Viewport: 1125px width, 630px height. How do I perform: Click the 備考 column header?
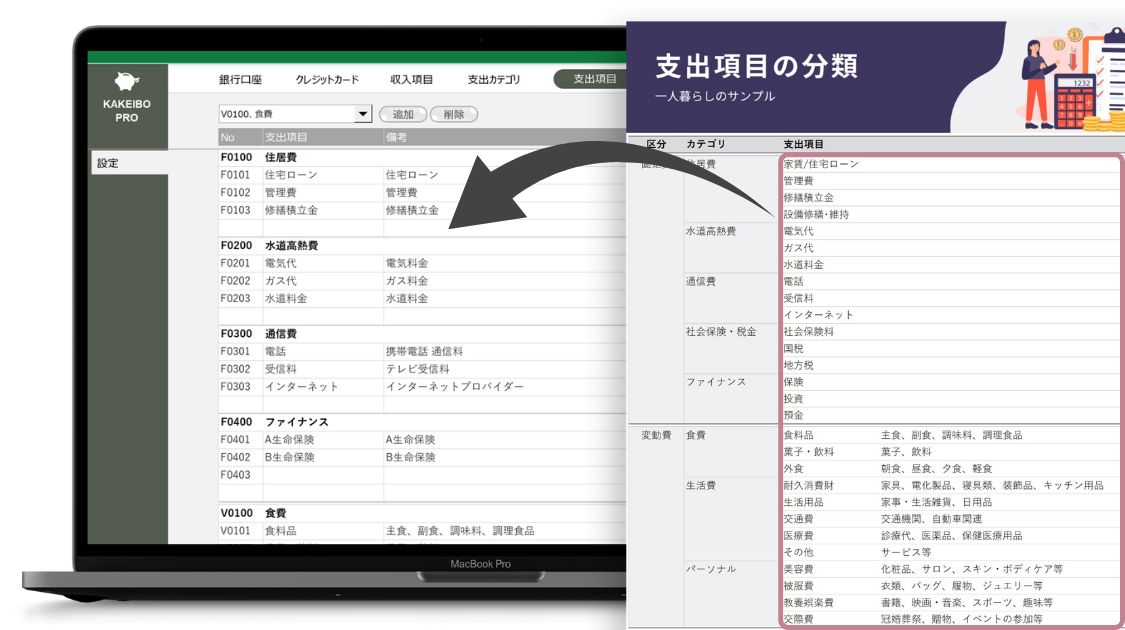(396, 137)
